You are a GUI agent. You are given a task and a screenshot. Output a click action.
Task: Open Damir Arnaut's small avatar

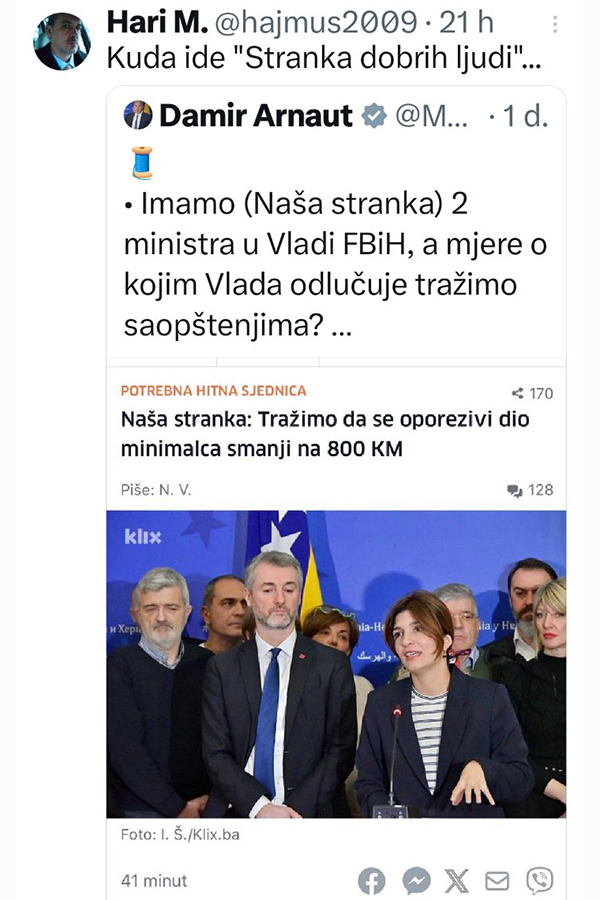click(x=138, y=115)
